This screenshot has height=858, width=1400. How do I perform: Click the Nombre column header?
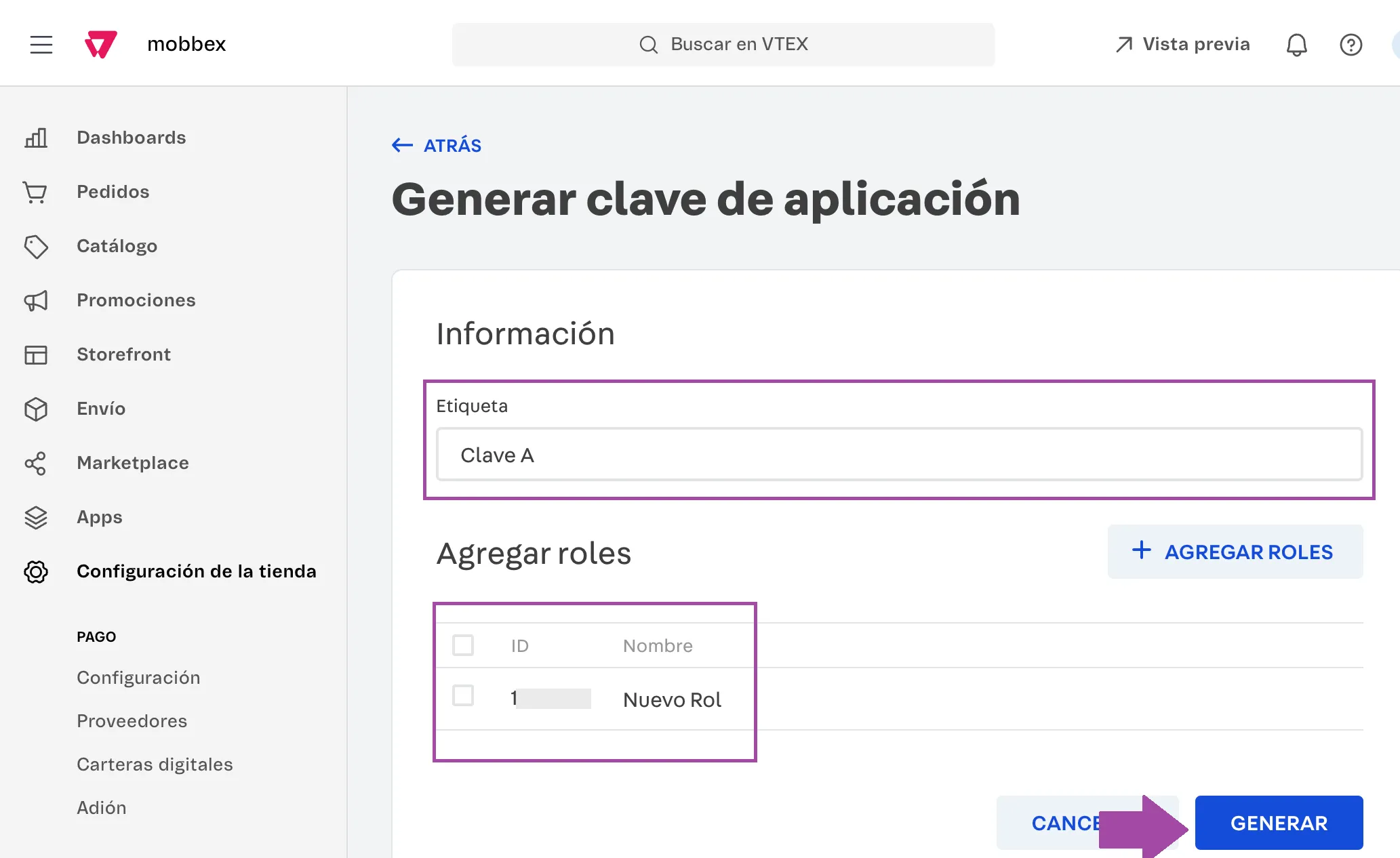(x=658, y=646)
